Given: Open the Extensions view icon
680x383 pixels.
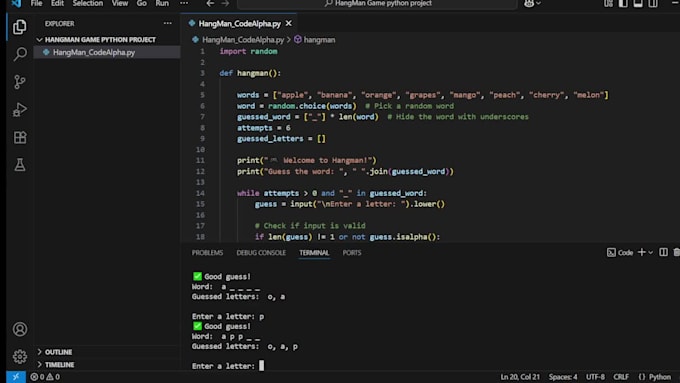Looking at the screenshot, I should (x=20, y=137).
